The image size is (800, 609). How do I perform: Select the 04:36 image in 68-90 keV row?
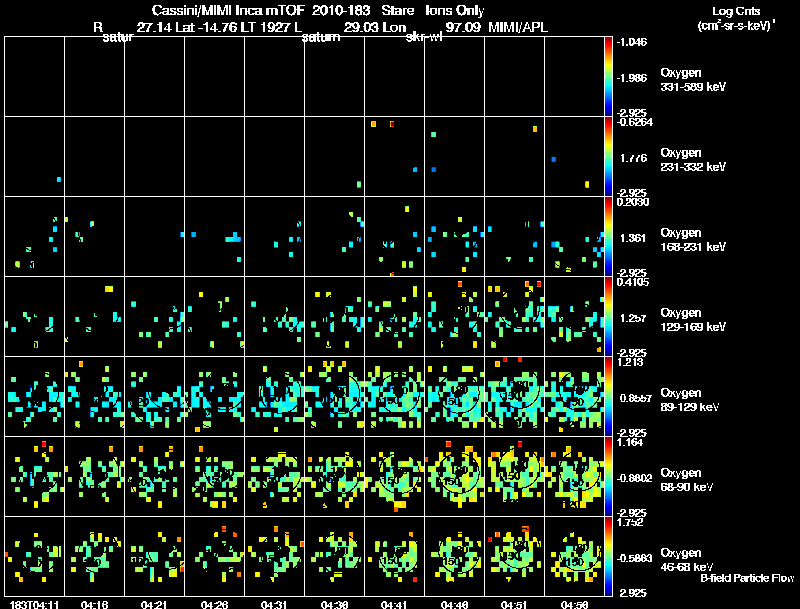point(334,476)
